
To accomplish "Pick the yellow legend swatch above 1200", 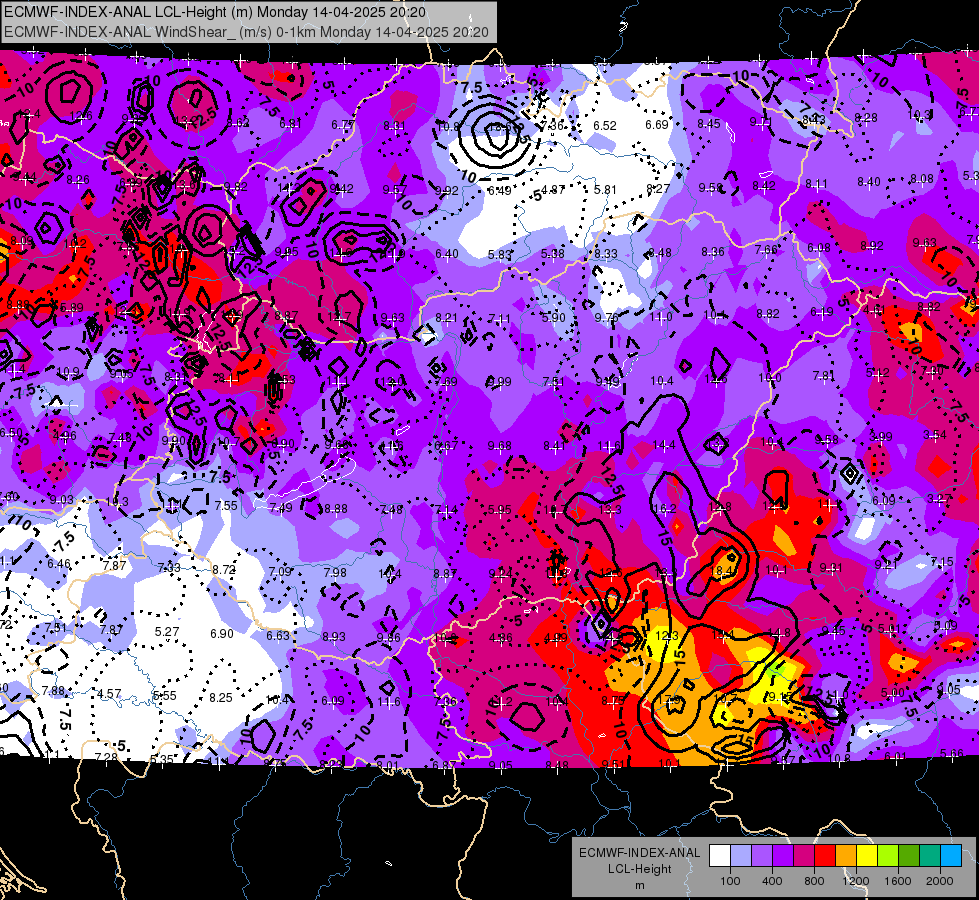I will [867, 856].
